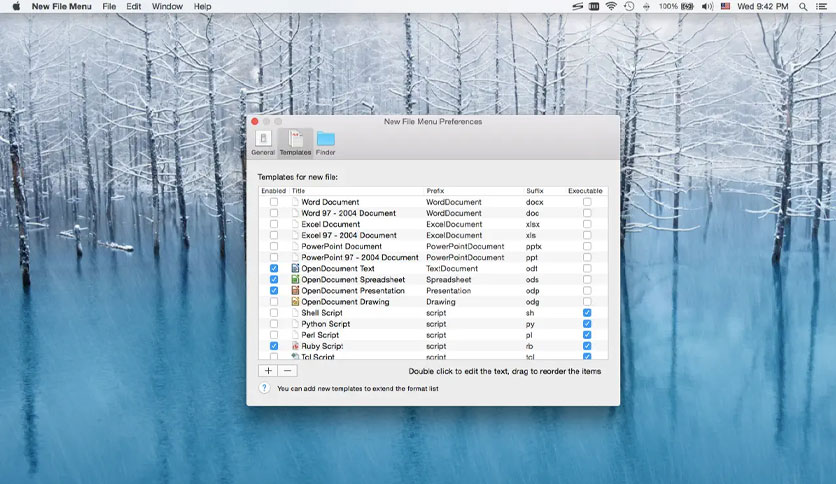
Task: Click the battery status icon
Action: (687, 6)
